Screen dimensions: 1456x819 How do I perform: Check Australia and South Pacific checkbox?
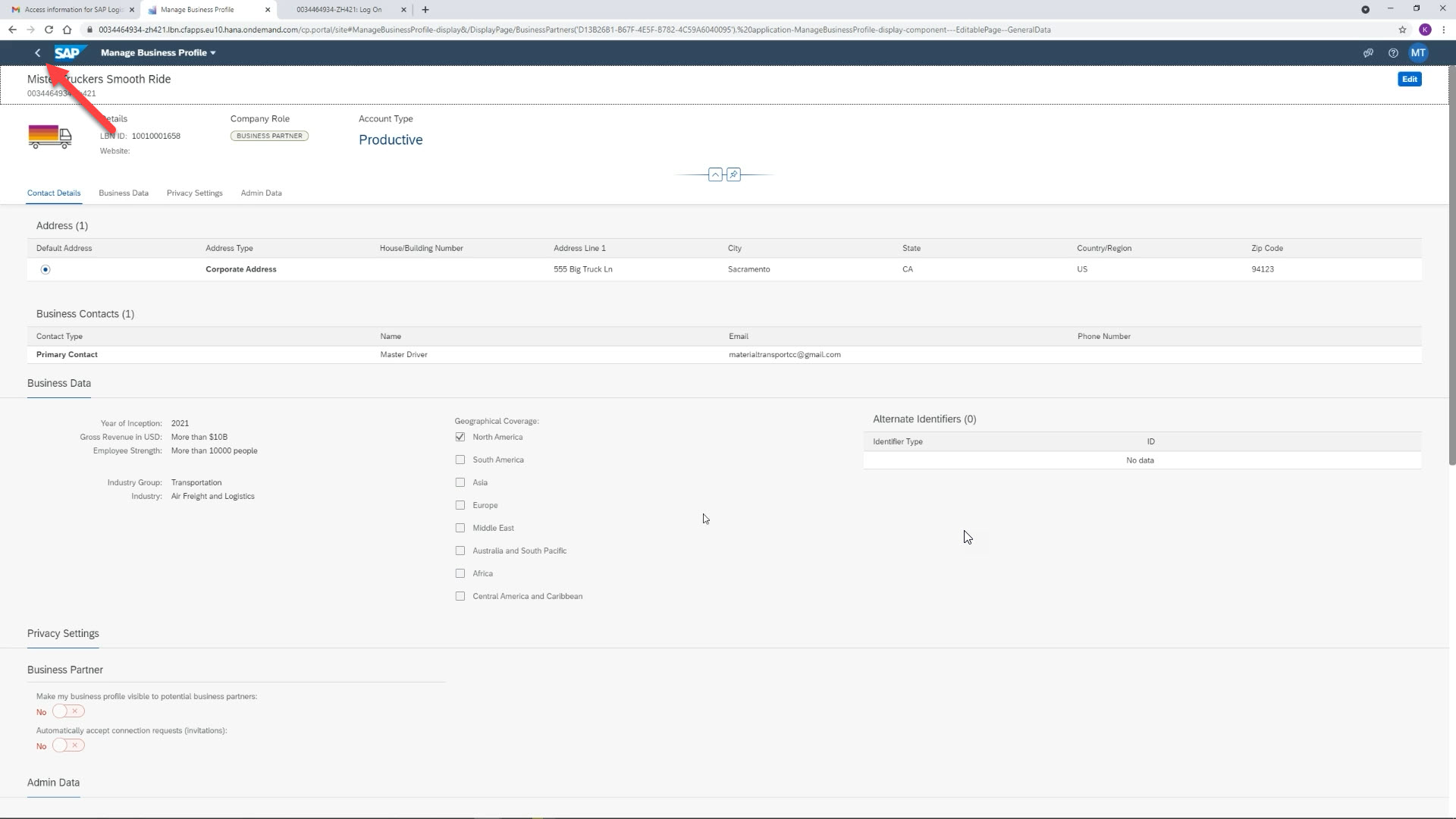tap(460, 551)
